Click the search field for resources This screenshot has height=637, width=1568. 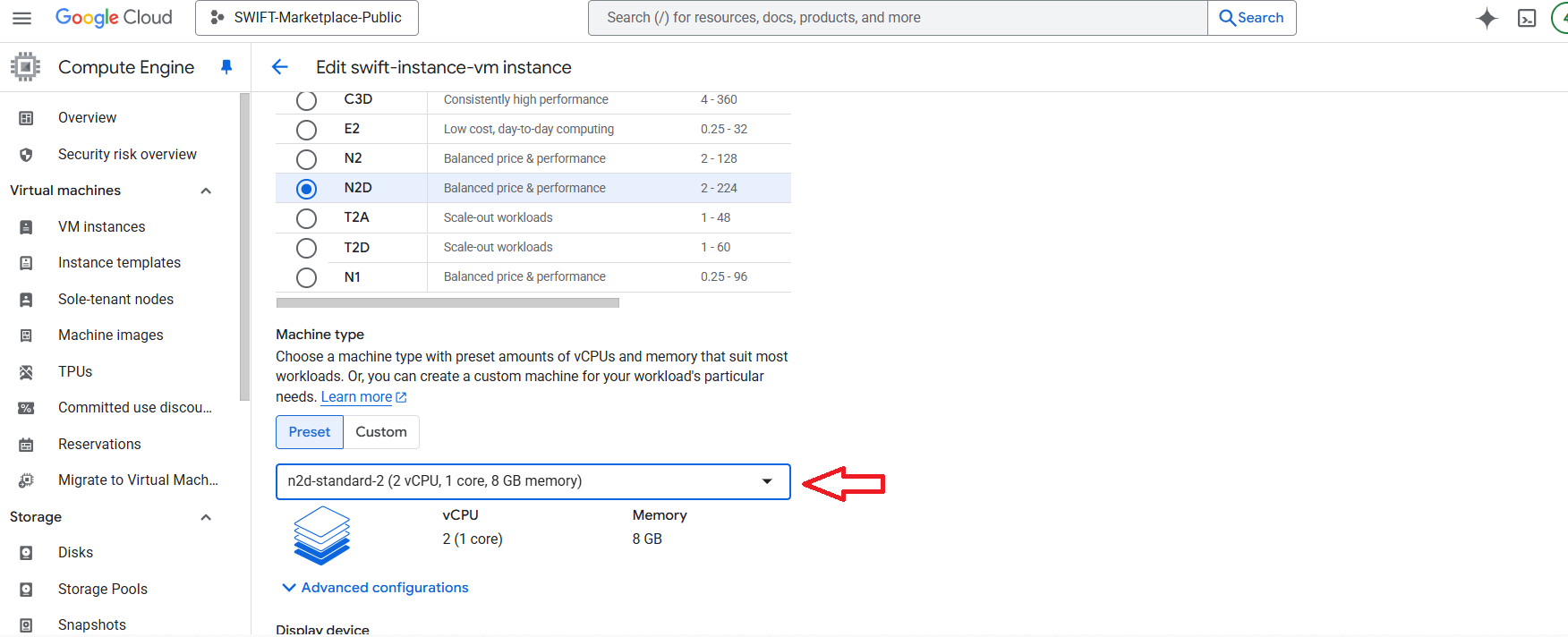click(x=898, y=18)
